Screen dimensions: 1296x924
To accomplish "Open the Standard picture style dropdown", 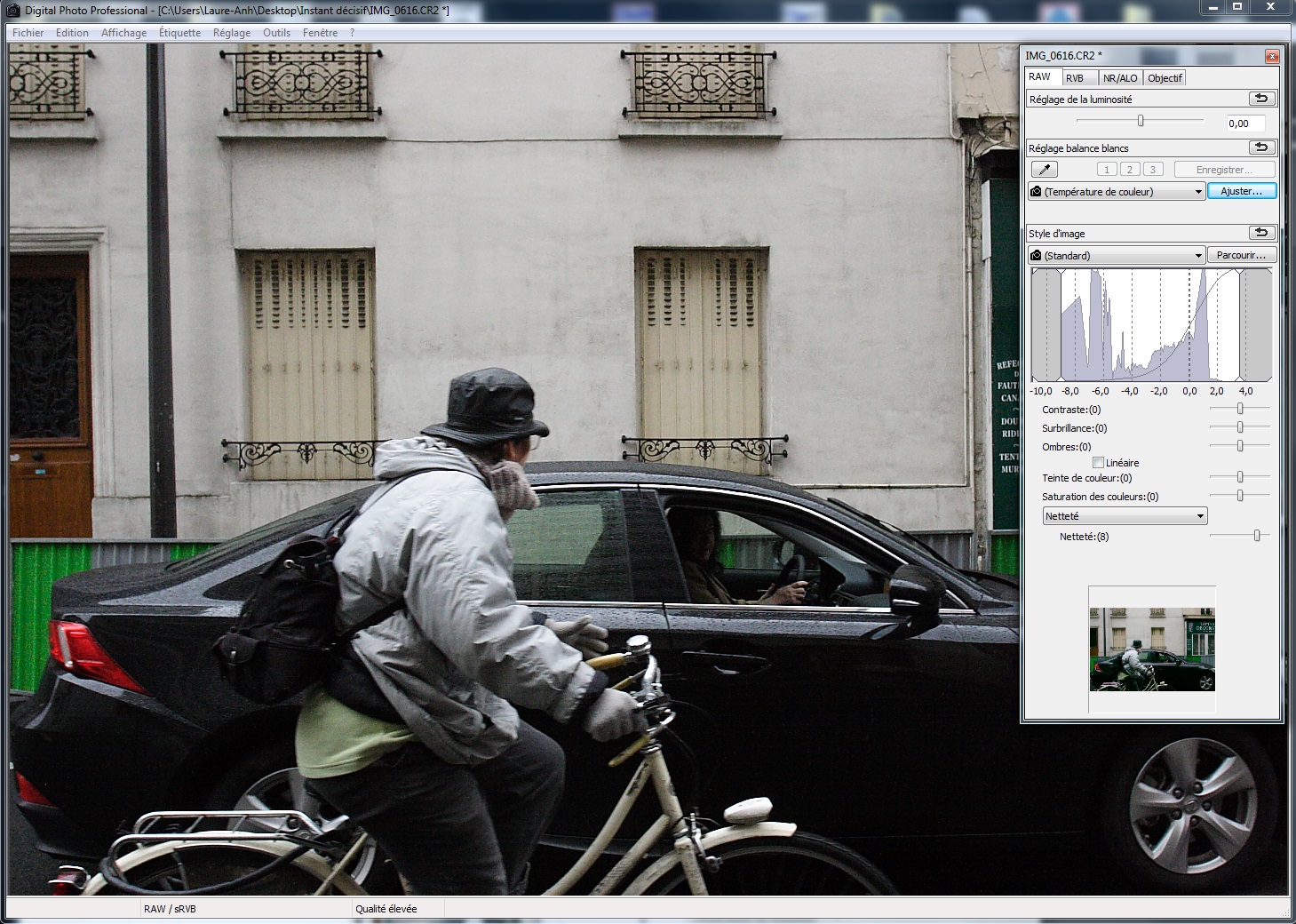I will click(1117, 255).
